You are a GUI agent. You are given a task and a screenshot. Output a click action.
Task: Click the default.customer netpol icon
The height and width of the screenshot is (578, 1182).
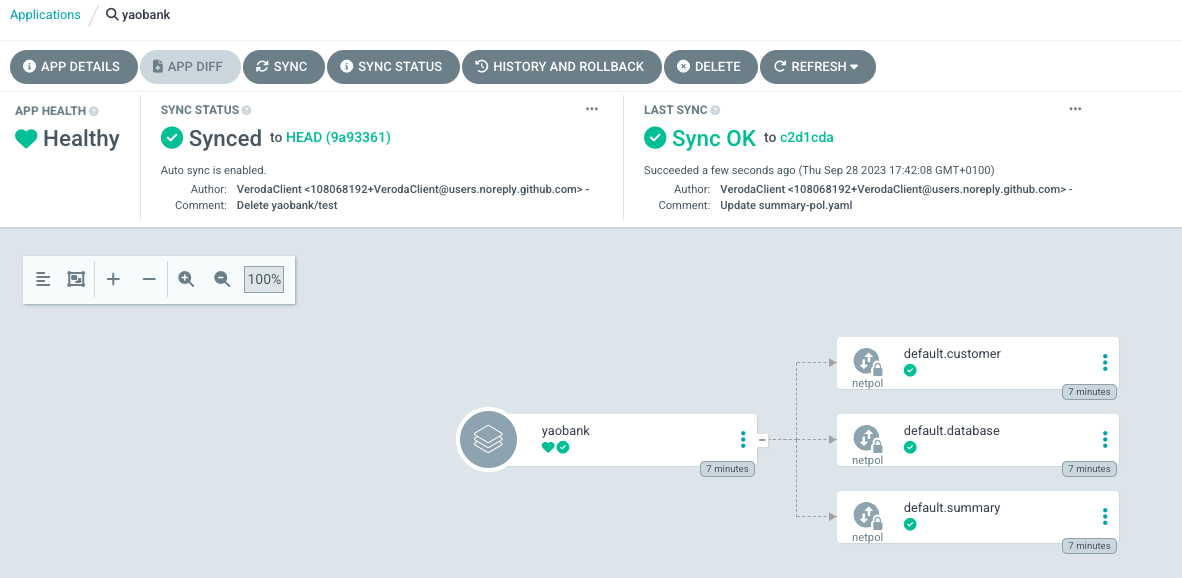click(x=867, y=362)
